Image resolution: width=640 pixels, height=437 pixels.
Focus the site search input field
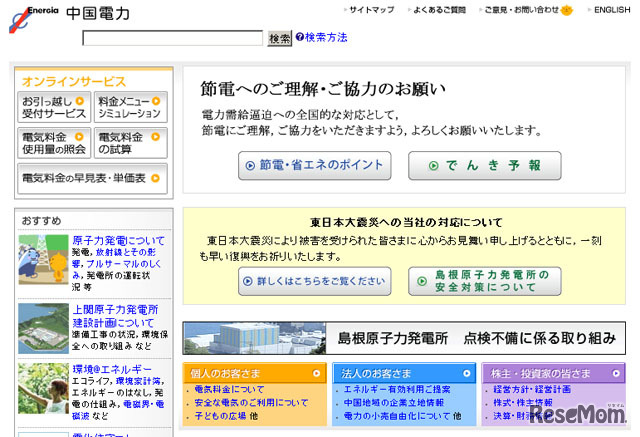(x=173, y=38)
